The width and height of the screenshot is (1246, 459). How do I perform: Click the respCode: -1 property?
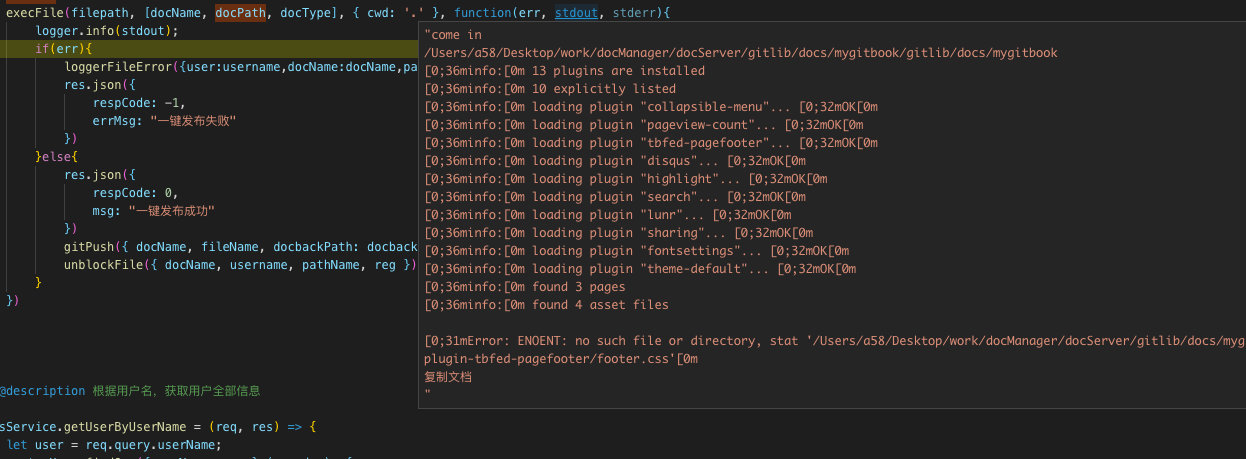(x=139, y=103)
